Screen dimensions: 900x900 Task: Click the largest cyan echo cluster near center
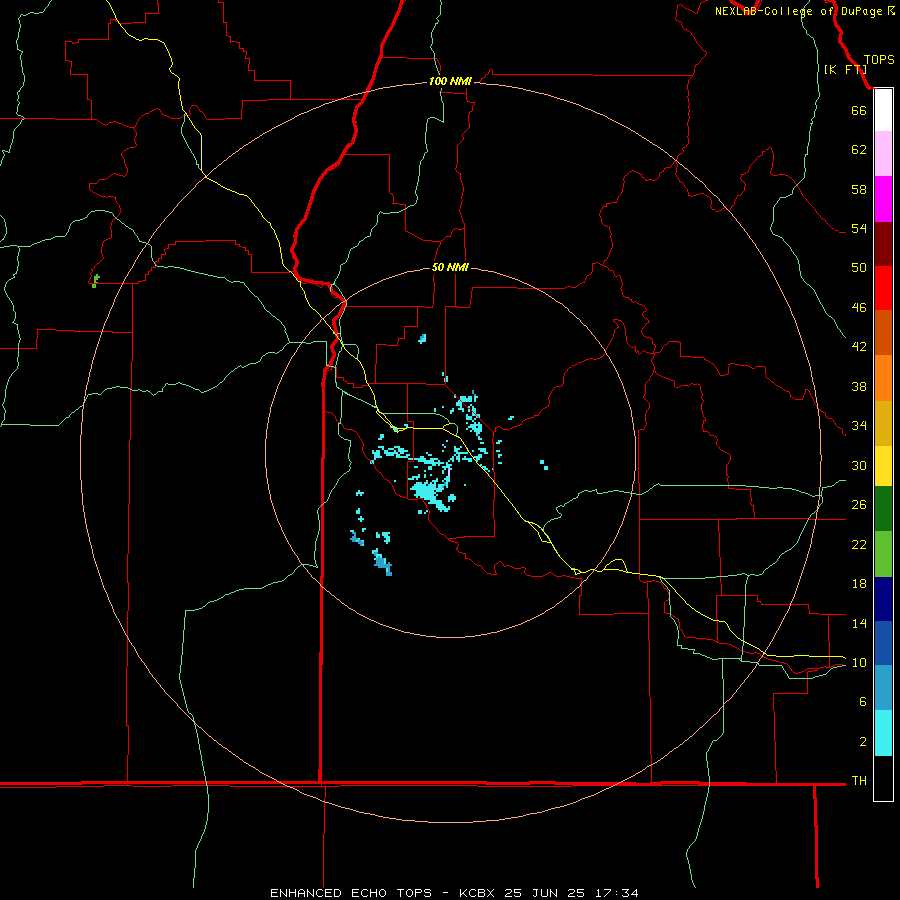[x=429, y=492]
